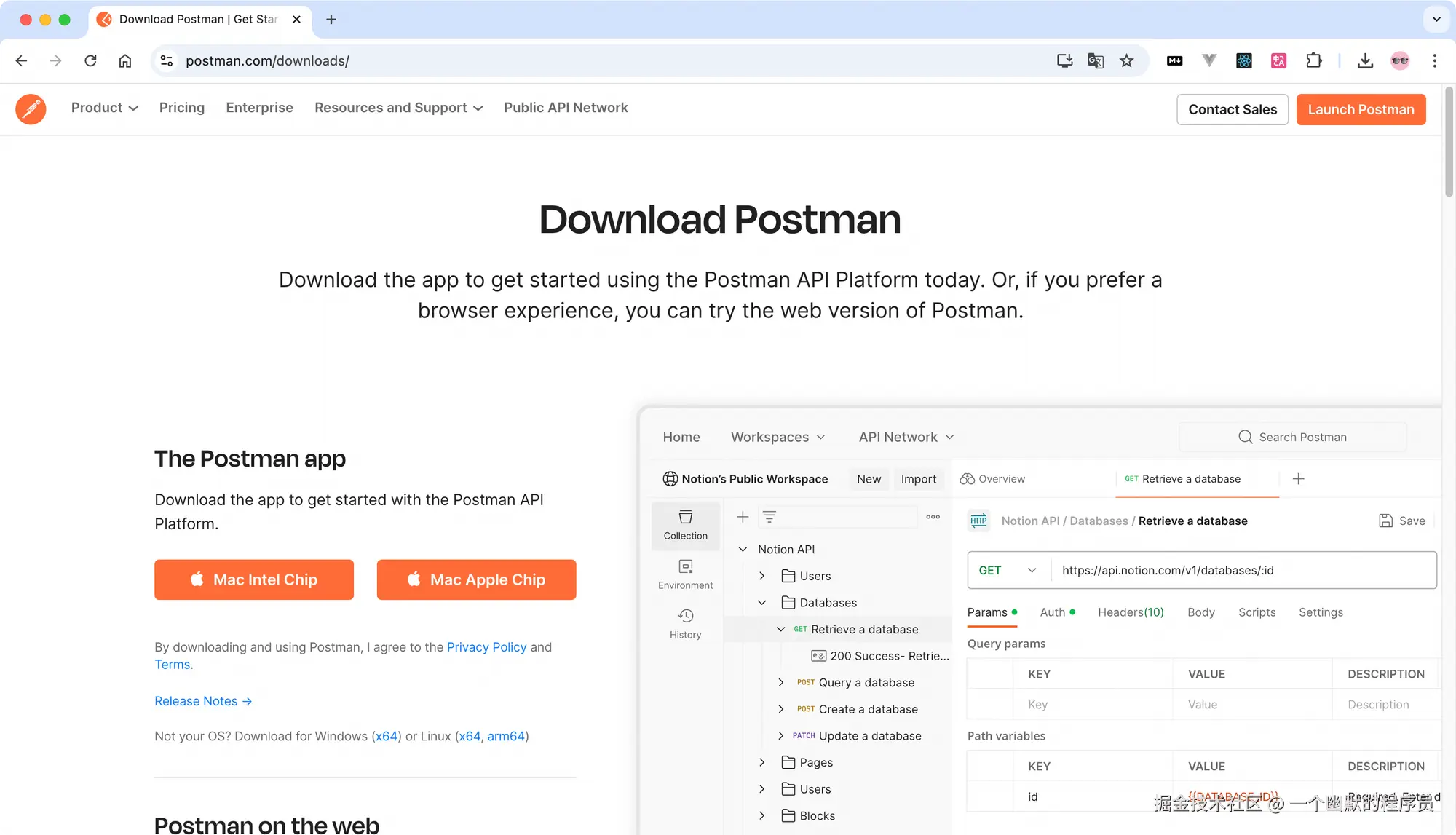Viewport: 1456px width, 835px height.
Task: Click the Postman rocket logo
Action: pos(31,108)
